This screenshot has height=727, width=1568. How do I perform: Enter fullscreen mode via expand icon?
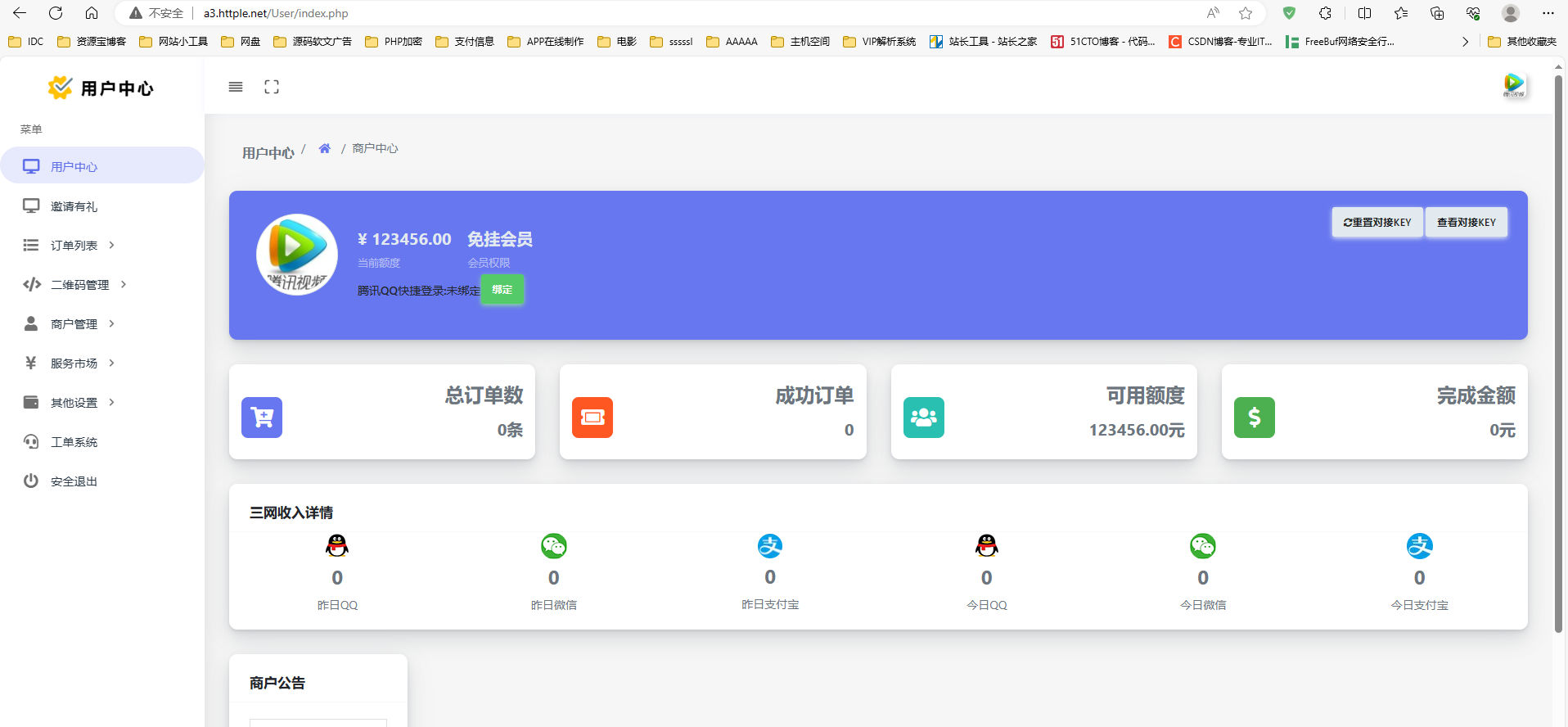point(272,87)
